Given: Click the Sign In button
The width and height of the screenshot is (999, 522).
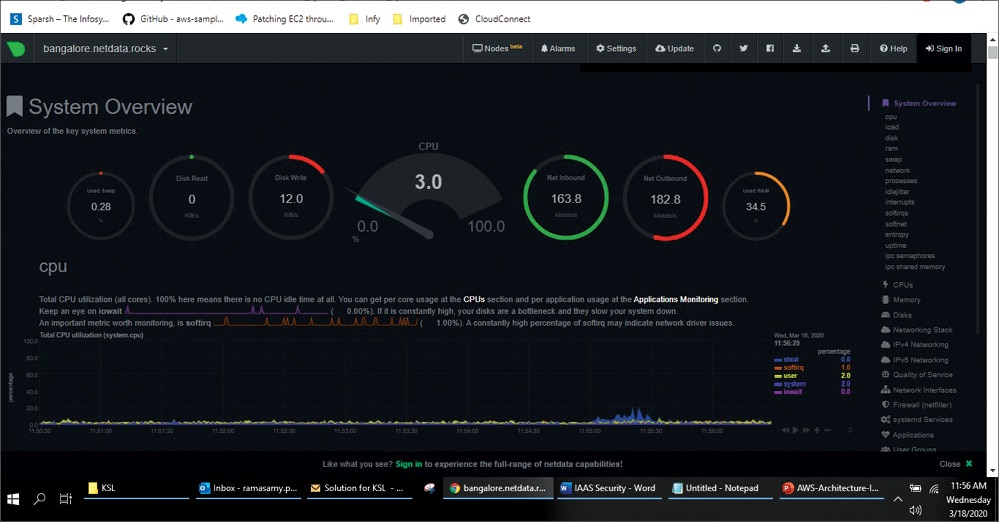Looking at the screenshot, I should [x=943, y=48].
